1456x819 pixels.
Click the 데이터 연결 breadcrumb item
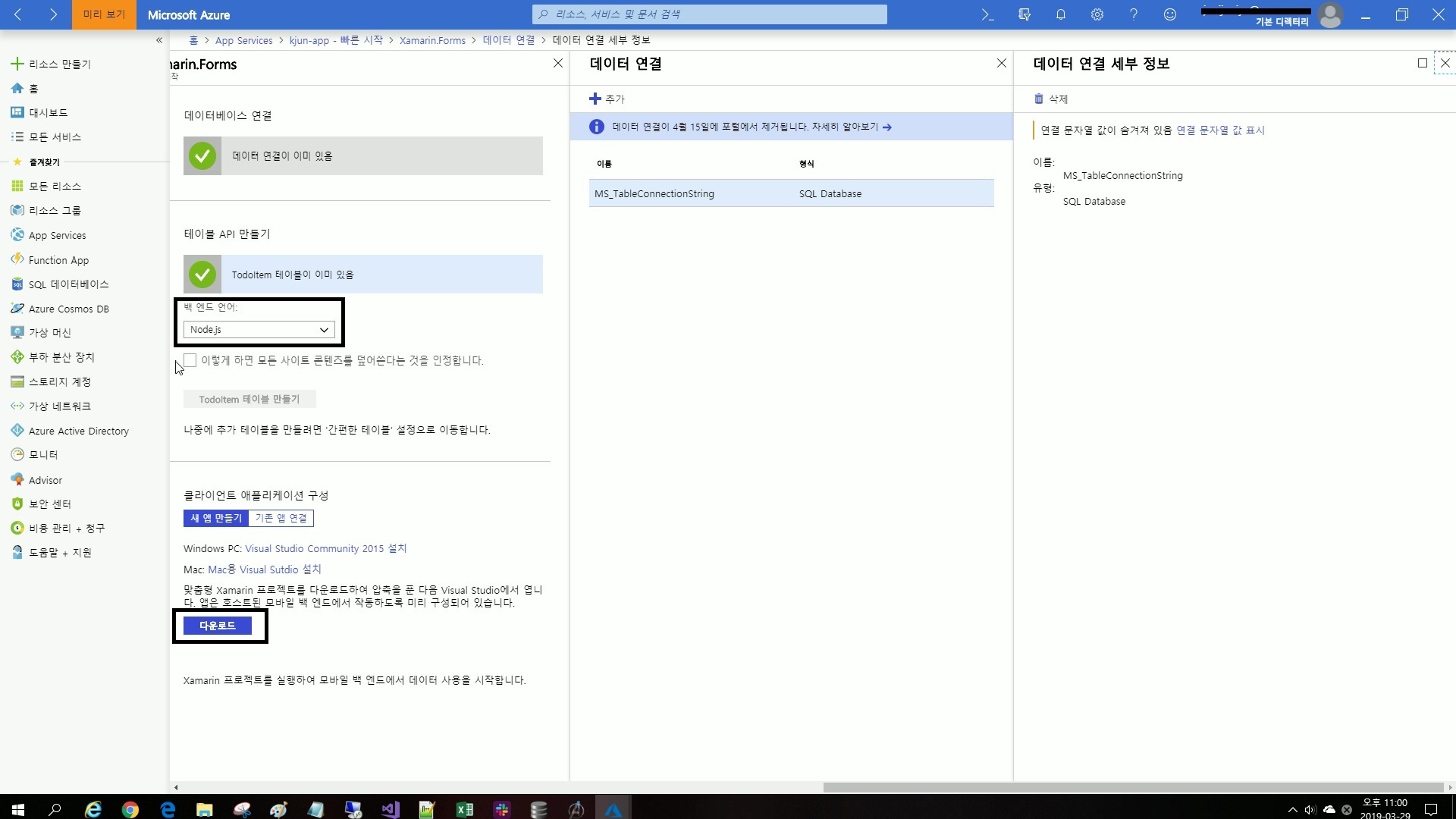(508, 40)
